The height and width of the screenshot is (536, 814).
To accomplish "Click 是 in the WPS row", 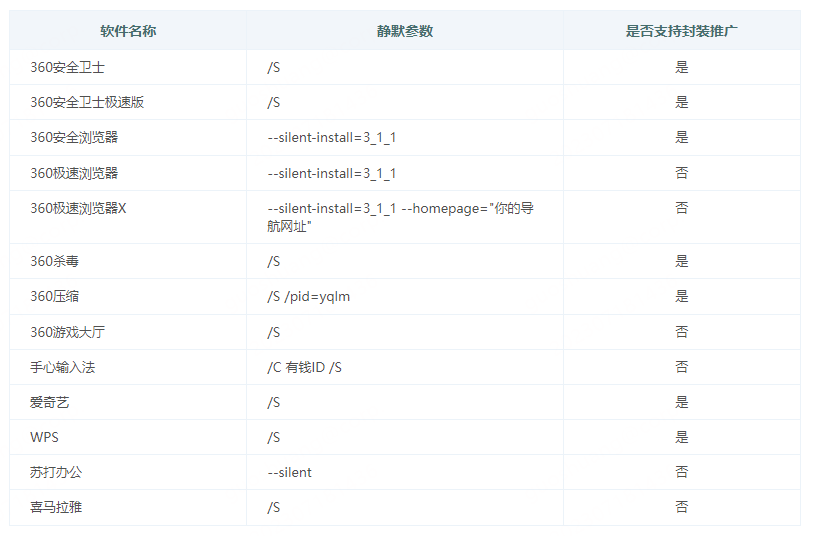I will [x=682, y=437].
